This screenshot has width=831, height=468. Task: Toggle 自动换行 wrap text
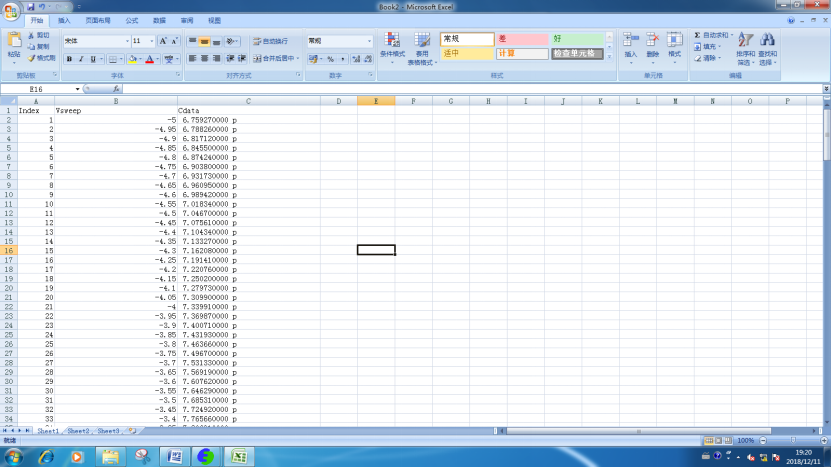coord(271,41)
